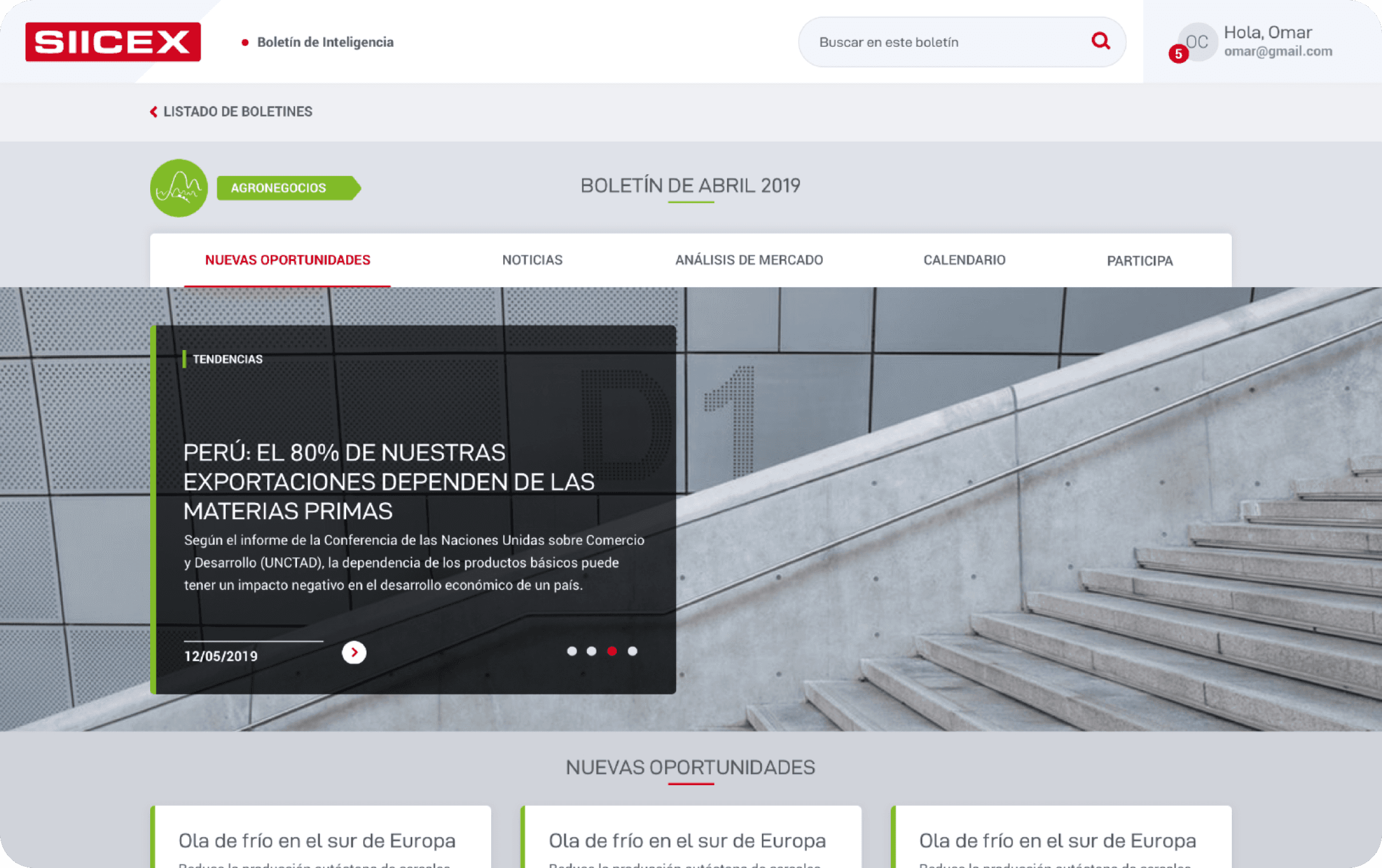Click the red back chevron icon

(x=153, y=111)
